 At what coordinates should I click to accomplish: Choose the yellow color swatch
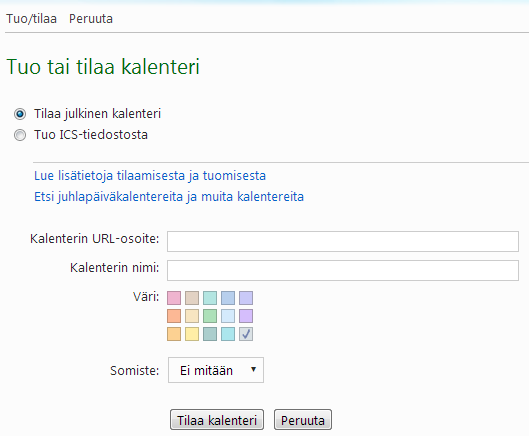tap(192, 334)
